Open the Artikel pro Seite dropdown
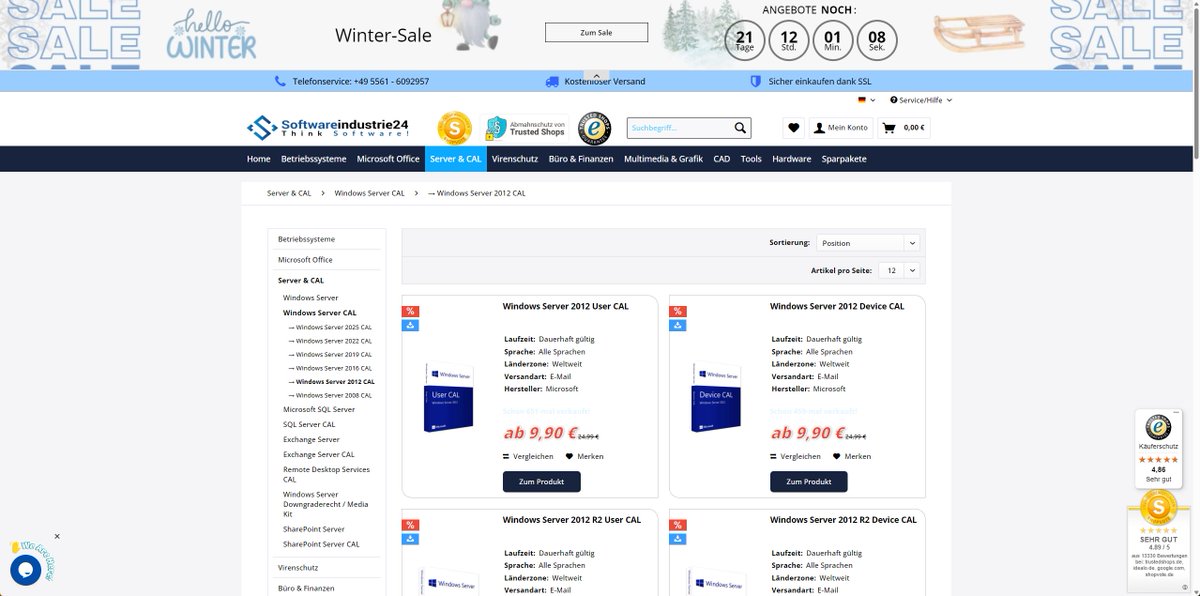This screenshot has width=1200, height=596. coord(899,271)
